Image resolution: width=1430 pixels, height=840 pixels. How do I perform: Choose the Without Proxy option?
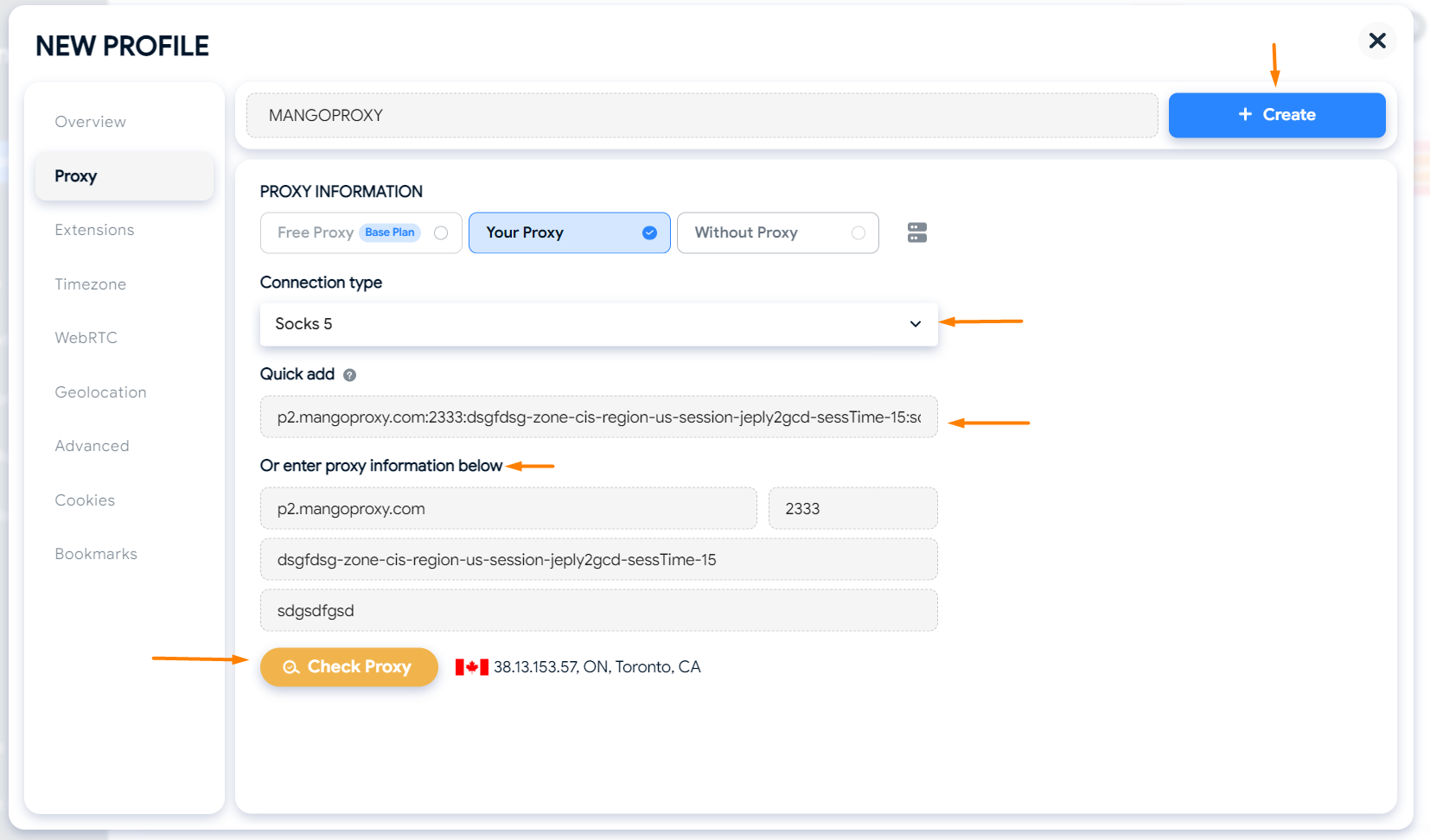777,232
